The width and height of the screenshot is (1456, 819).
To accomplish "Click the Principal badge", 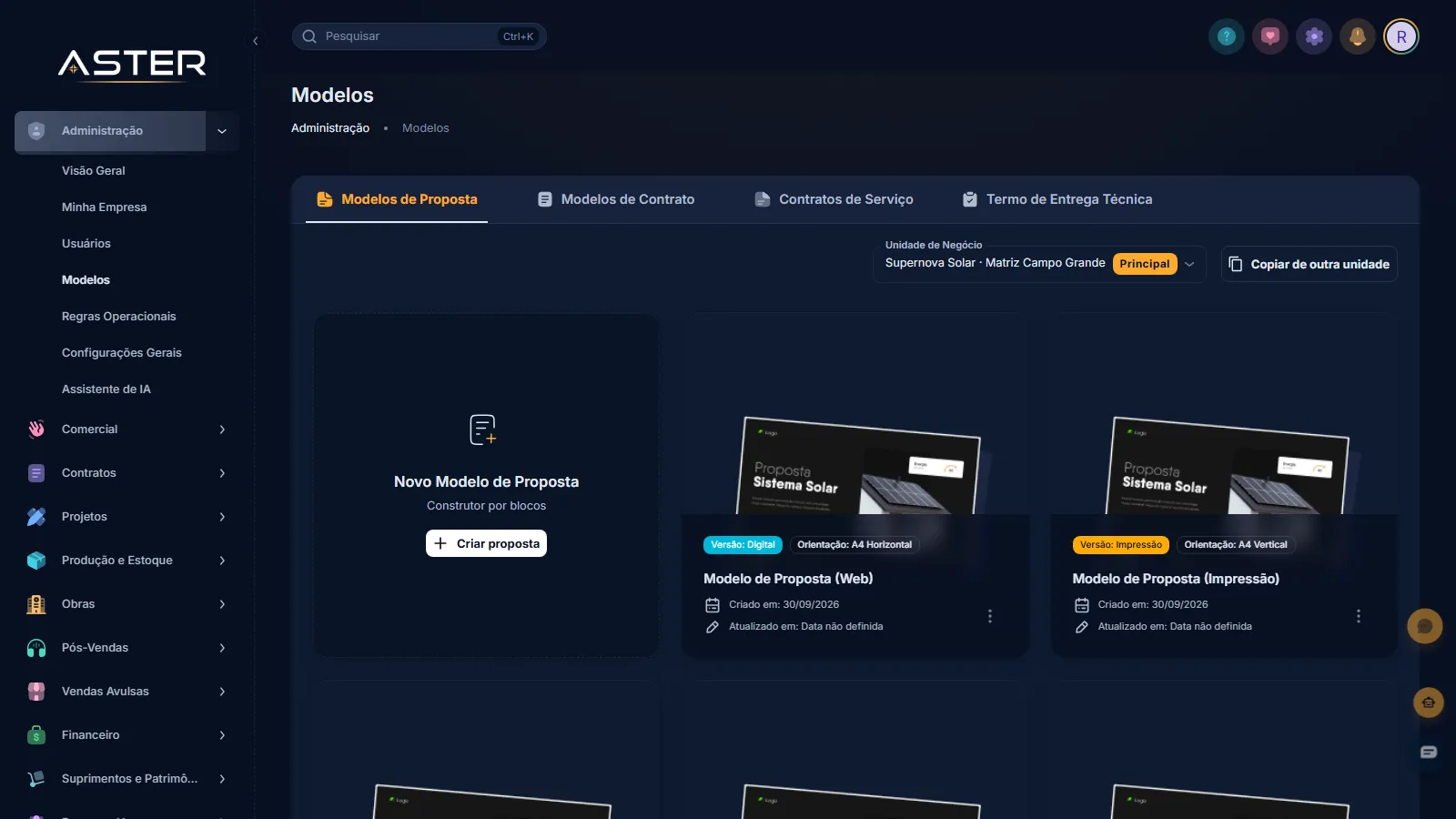I will pos(1145,264).
